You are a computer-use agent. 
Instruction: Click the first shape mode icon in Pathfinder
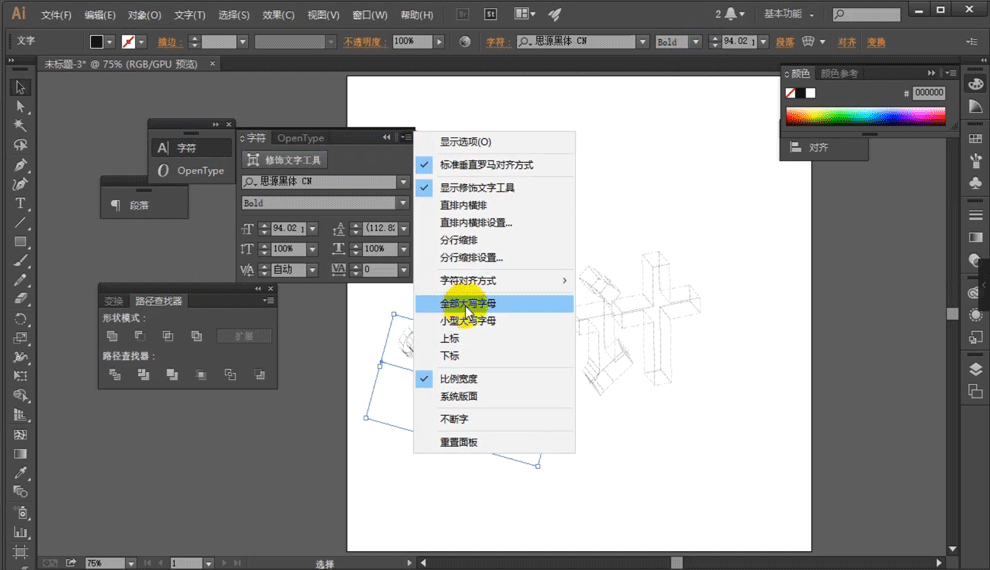pyautogui.click(x=112, y=336)
